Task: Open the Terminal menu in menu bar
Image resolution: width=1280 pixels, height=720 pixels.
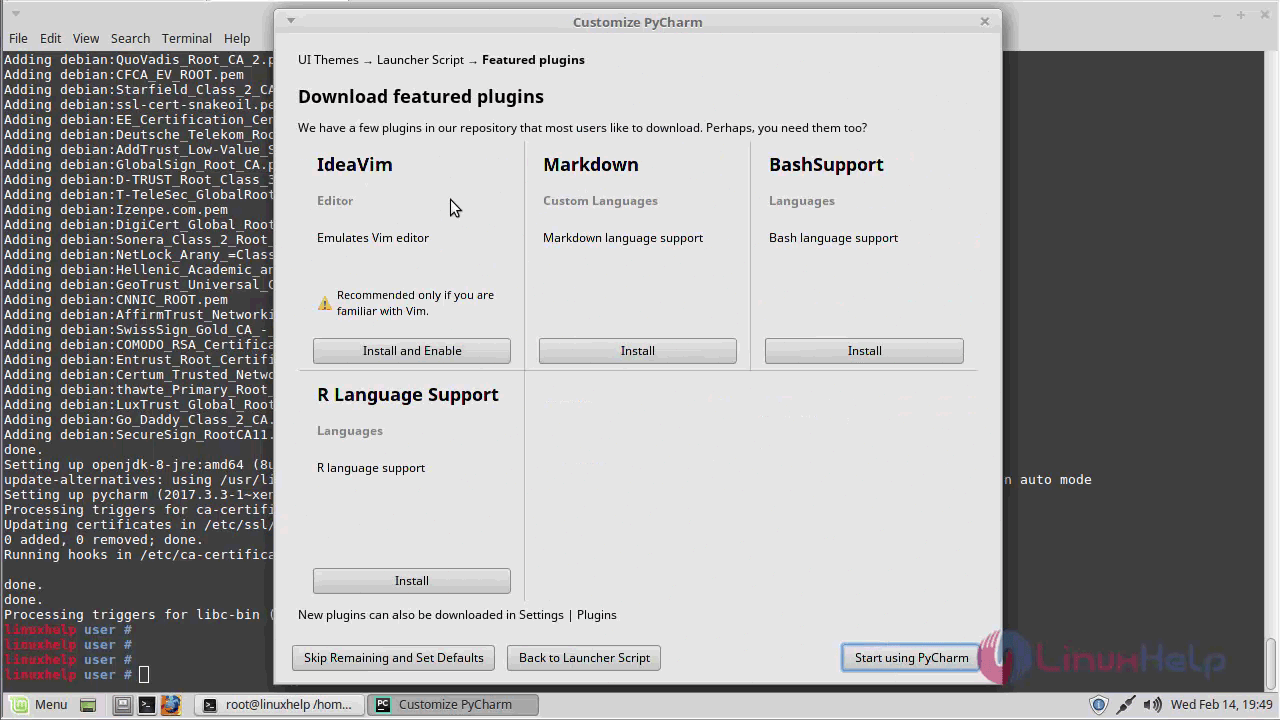Action: [186, 38]
